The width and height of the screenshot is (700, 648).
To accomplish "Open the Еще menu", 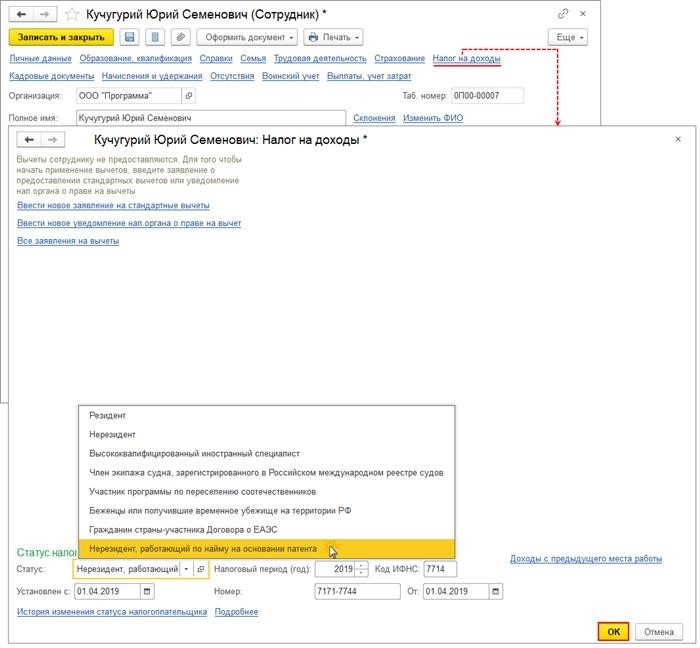I will click(x=568, y=37).
